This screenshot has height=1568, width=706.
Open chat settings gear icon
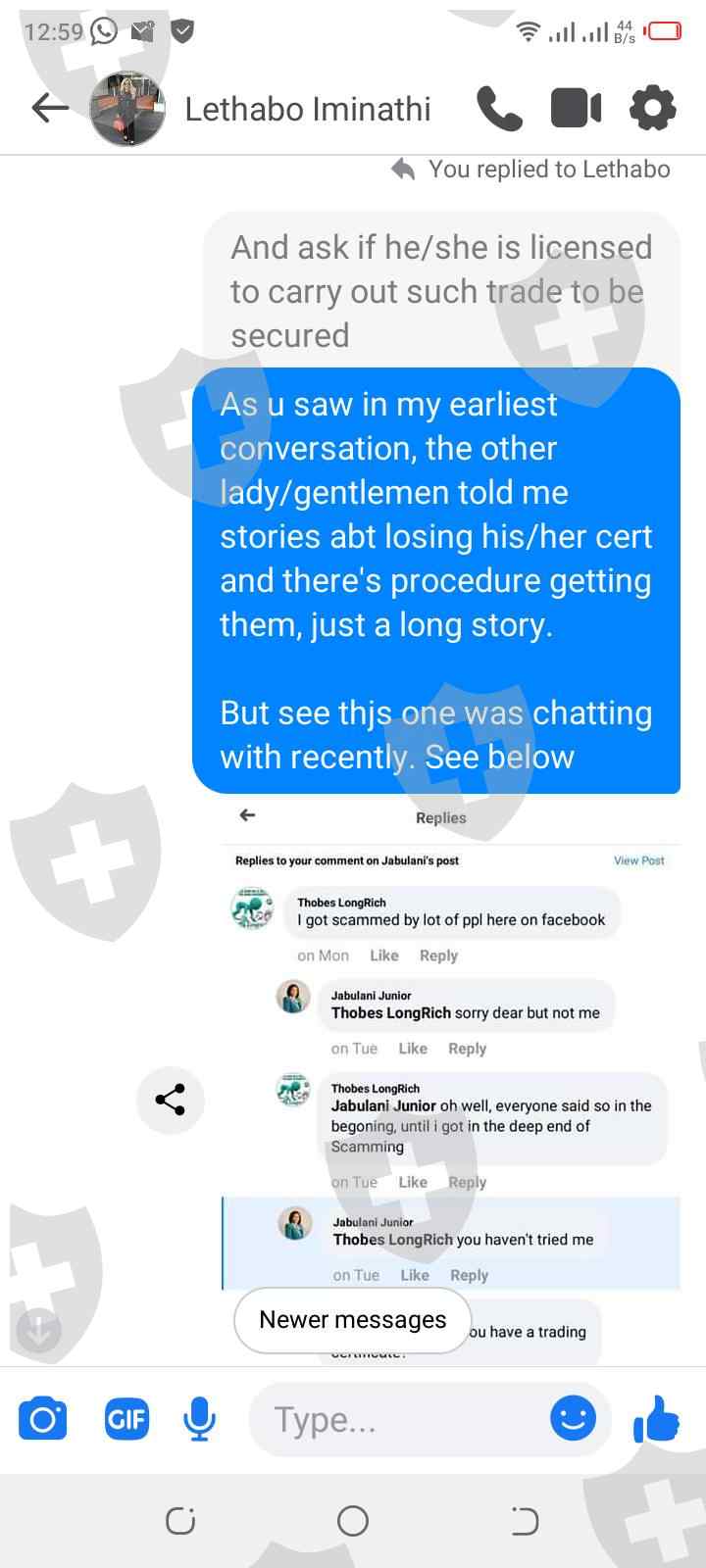tap(652, 108)
